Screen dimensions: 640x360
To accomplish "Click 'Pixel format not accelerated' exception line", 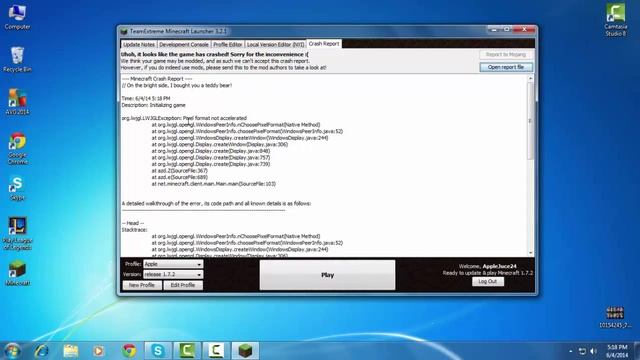I will (x=184, y=118).
